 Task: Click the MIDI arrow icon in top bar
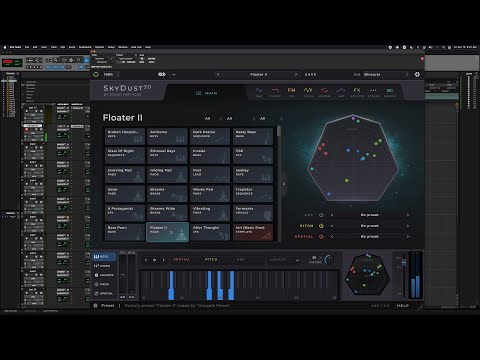pos(162,74)
